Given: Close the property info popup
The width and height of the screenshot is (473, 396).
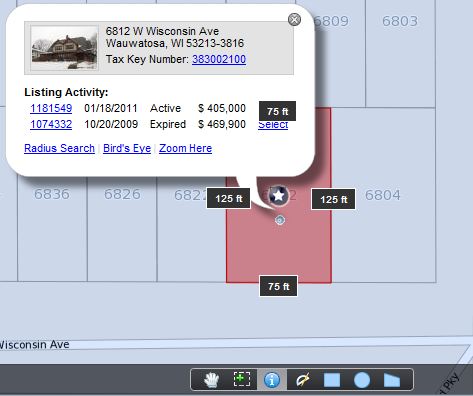Looking at the screenshot, I should (x=294, y=20).
